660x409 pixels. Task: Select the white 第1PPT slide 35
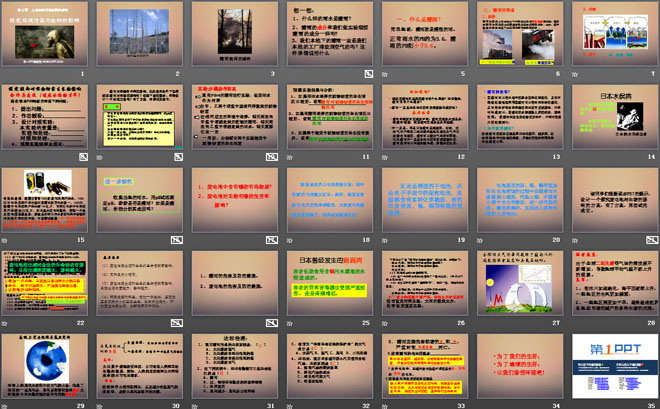615,365
